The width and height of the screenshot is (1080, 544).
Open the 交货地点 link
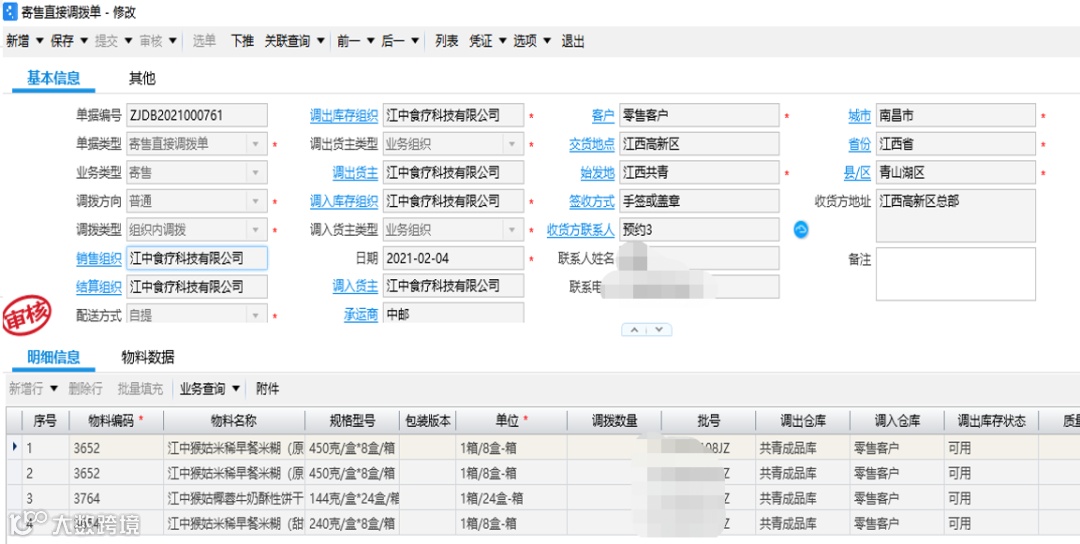pos(592,145)
